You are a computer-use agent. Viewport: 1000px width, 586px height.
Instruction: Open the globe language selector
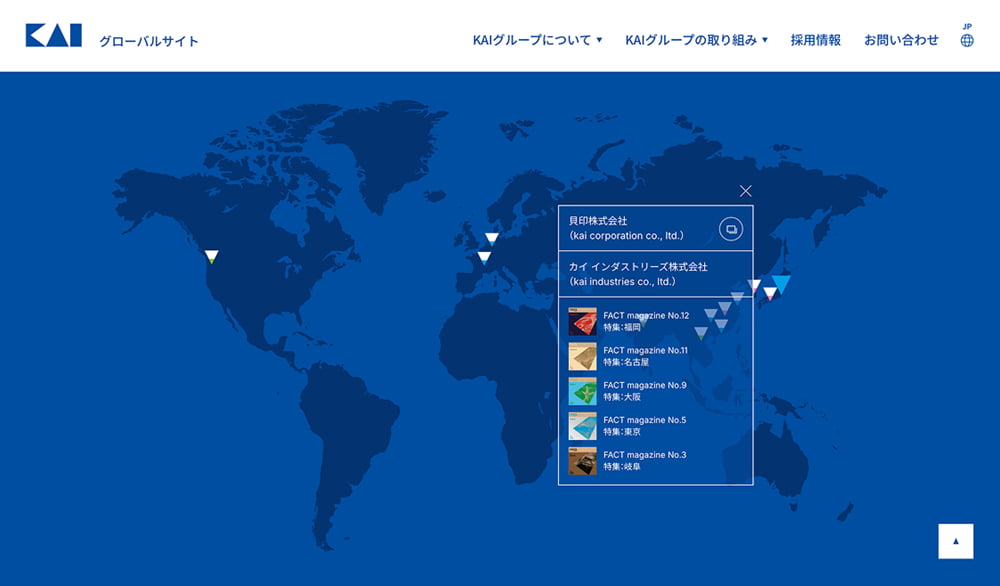tap(967, 40)
